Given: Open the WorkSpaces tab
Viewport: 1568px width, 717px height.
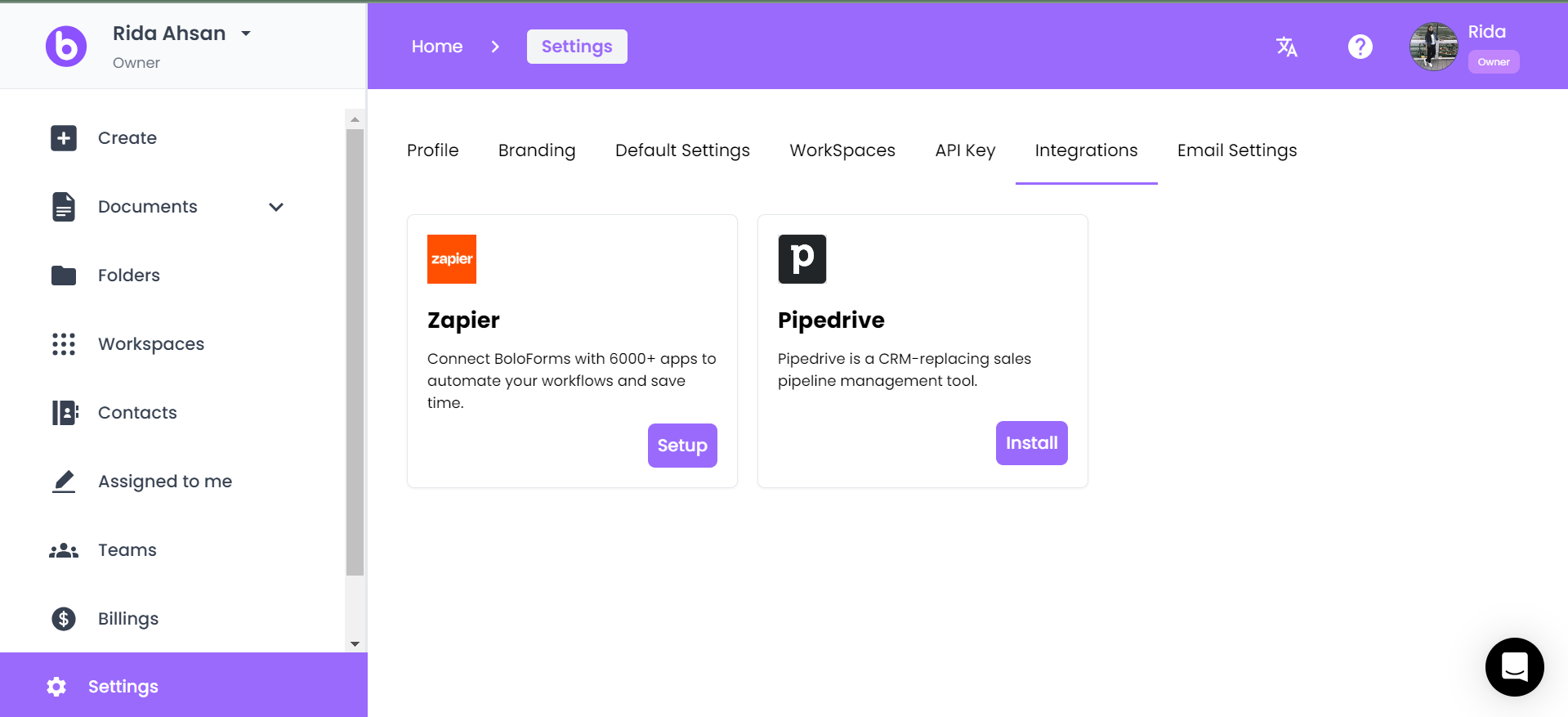Looking at the screenshot, I should (842, 150).
